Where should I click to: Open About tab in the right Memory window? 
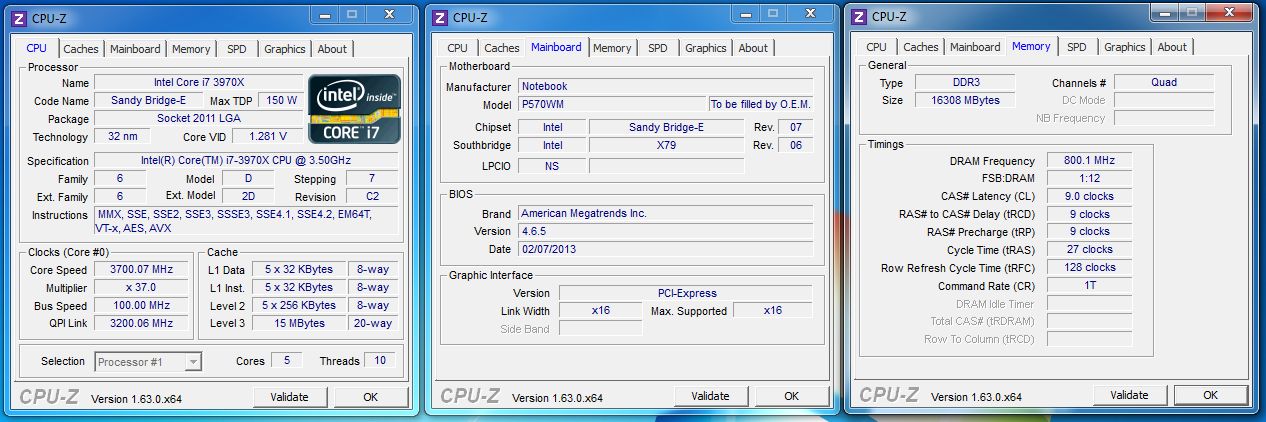[x=1172, y=47]
